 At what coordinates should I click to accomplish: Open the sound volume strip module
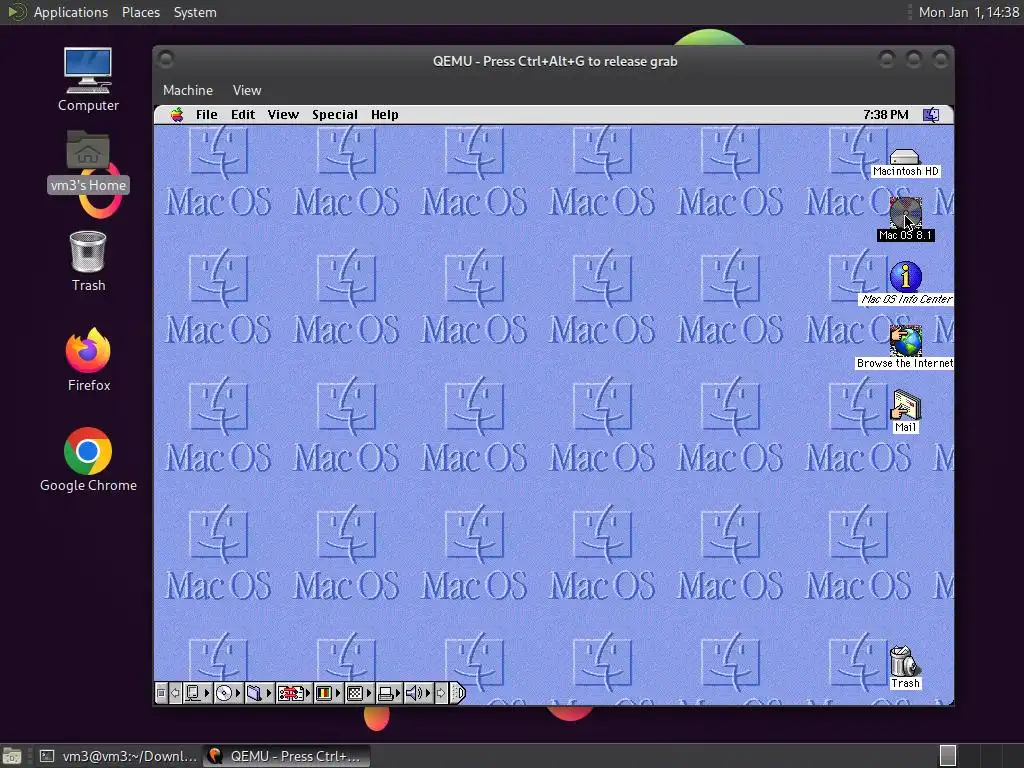tap(419, 693)
